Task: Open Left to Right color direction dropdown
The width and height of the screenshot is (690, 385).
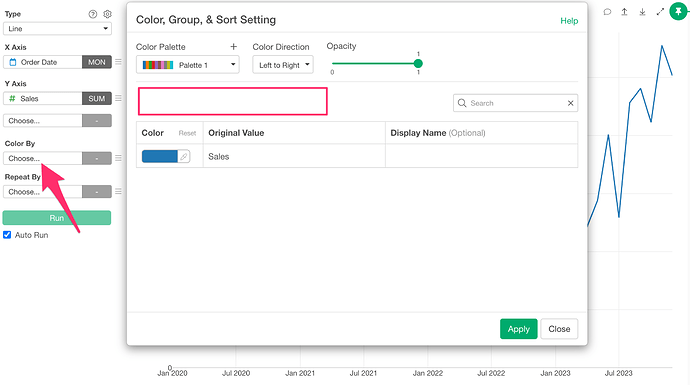Action: 283,65
